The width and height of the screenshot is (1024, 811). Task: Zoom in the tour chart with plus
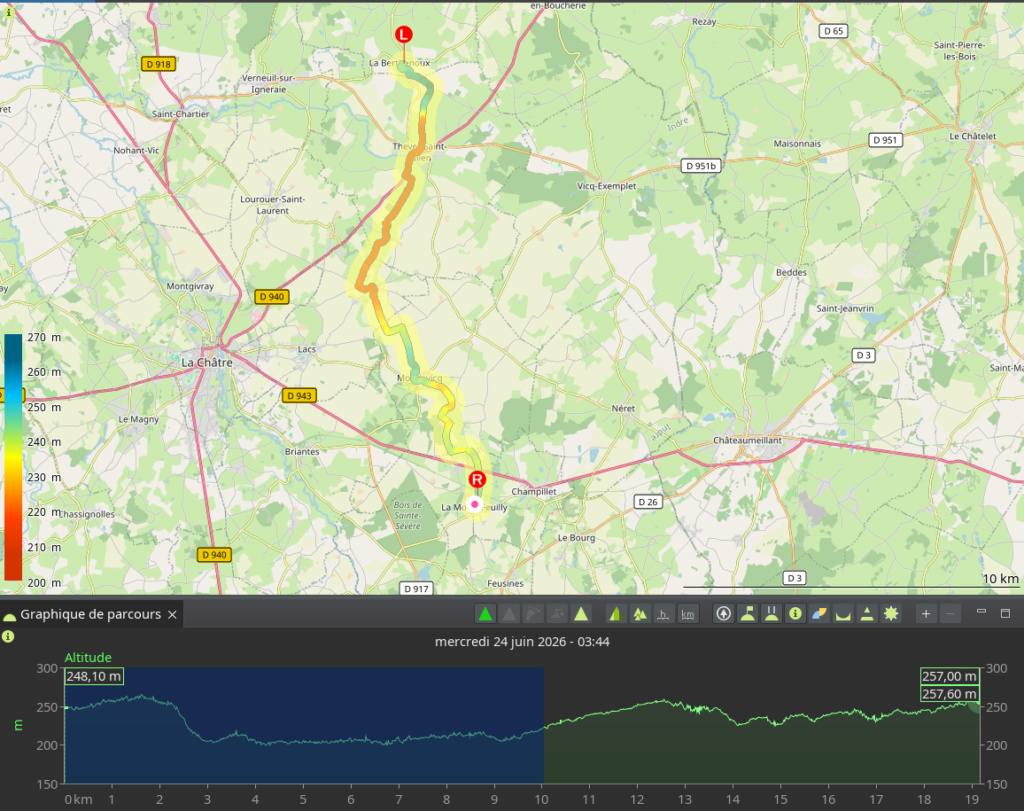point(925,614)
